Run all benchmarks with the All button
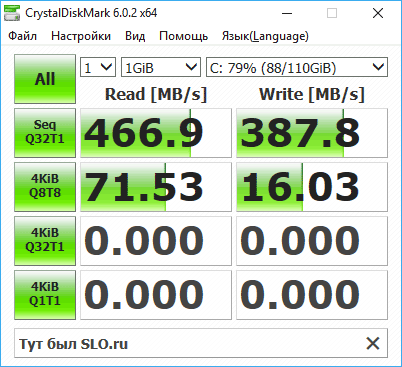The width and height of the screenshot is (402, 367). [x=45, y=79]
